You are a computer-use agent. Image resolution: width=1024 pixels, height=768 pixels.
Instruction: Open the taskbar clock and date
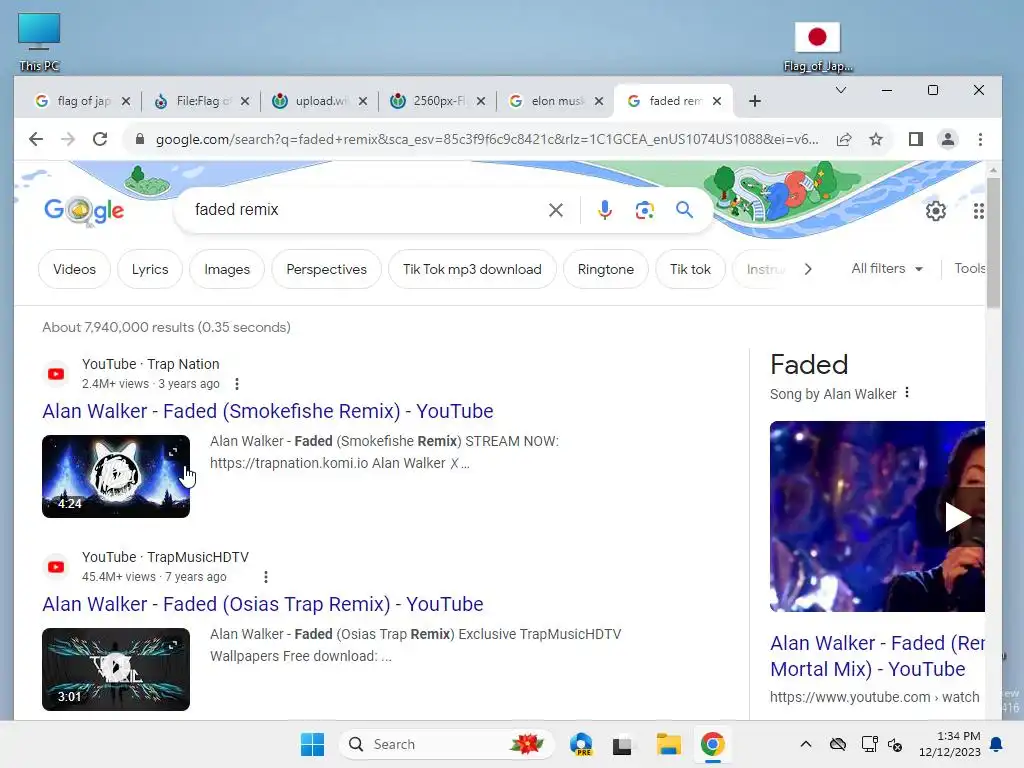(x=950, y=744)
